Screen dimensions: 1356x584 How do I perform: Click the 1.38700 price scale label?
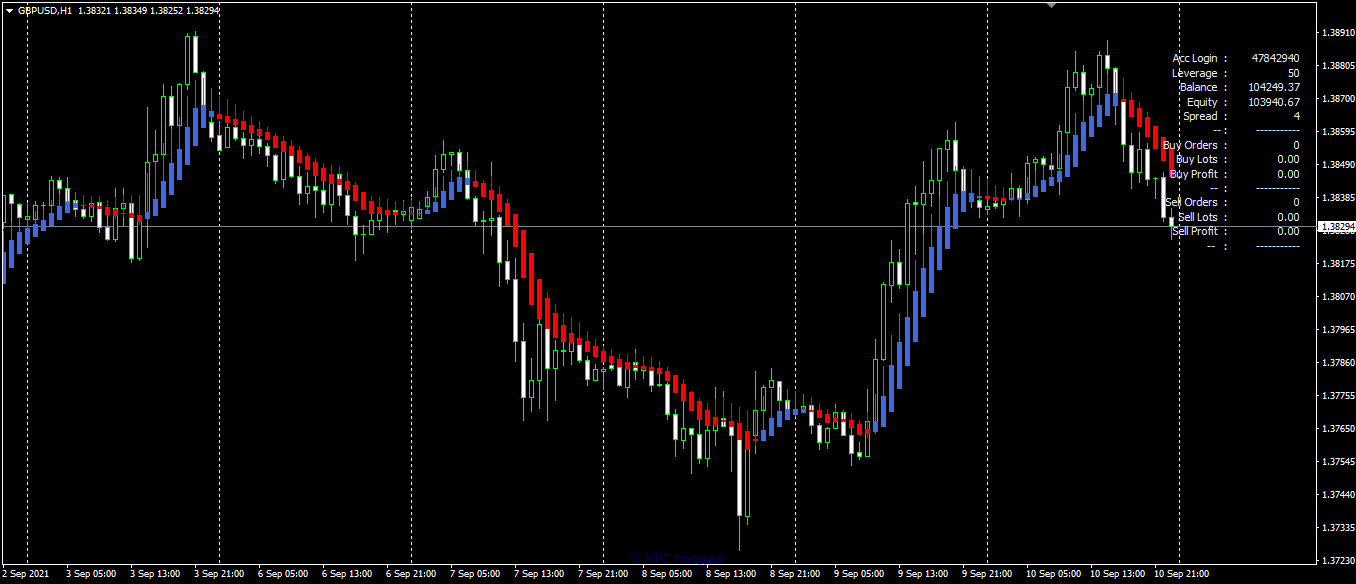pyautogui.click(x=1338, y=99)
